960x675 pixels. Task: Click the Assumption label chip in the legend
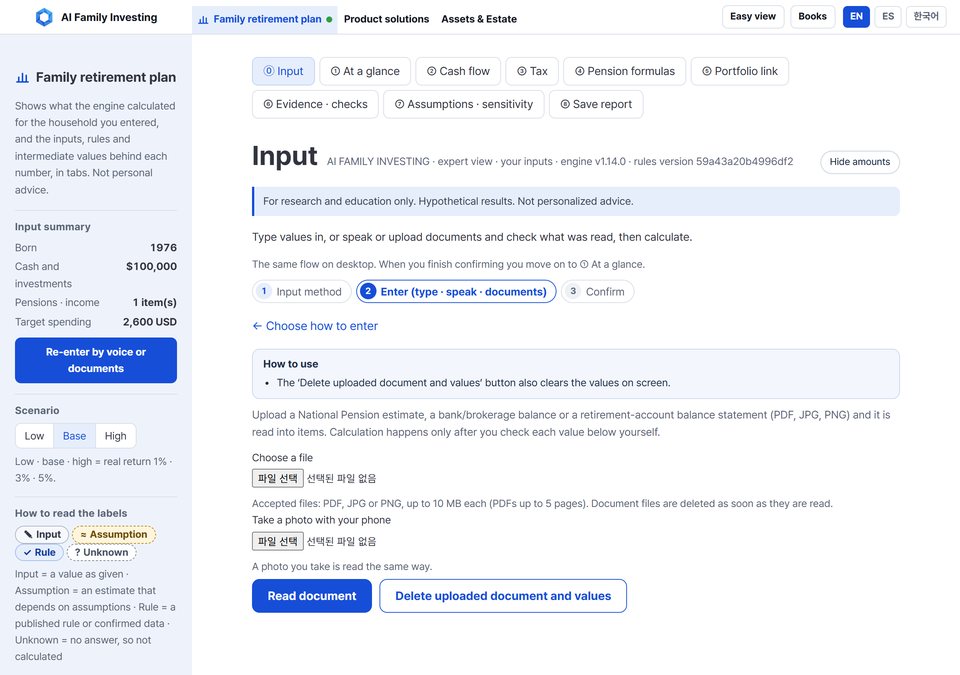click(114, 535)
